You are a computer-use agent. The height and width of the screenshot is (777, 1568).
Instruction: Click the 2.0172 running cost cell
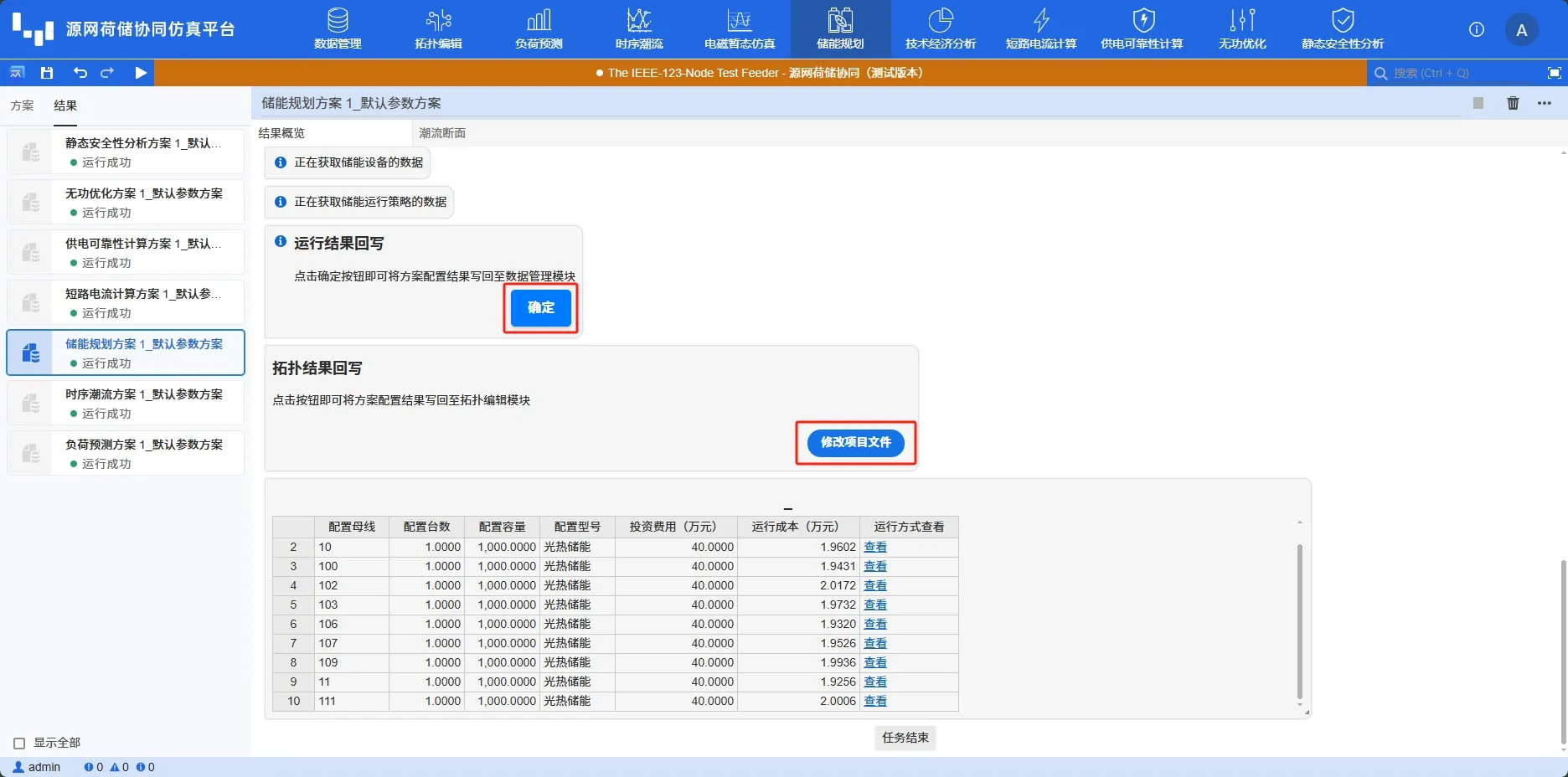click(799, 585)
